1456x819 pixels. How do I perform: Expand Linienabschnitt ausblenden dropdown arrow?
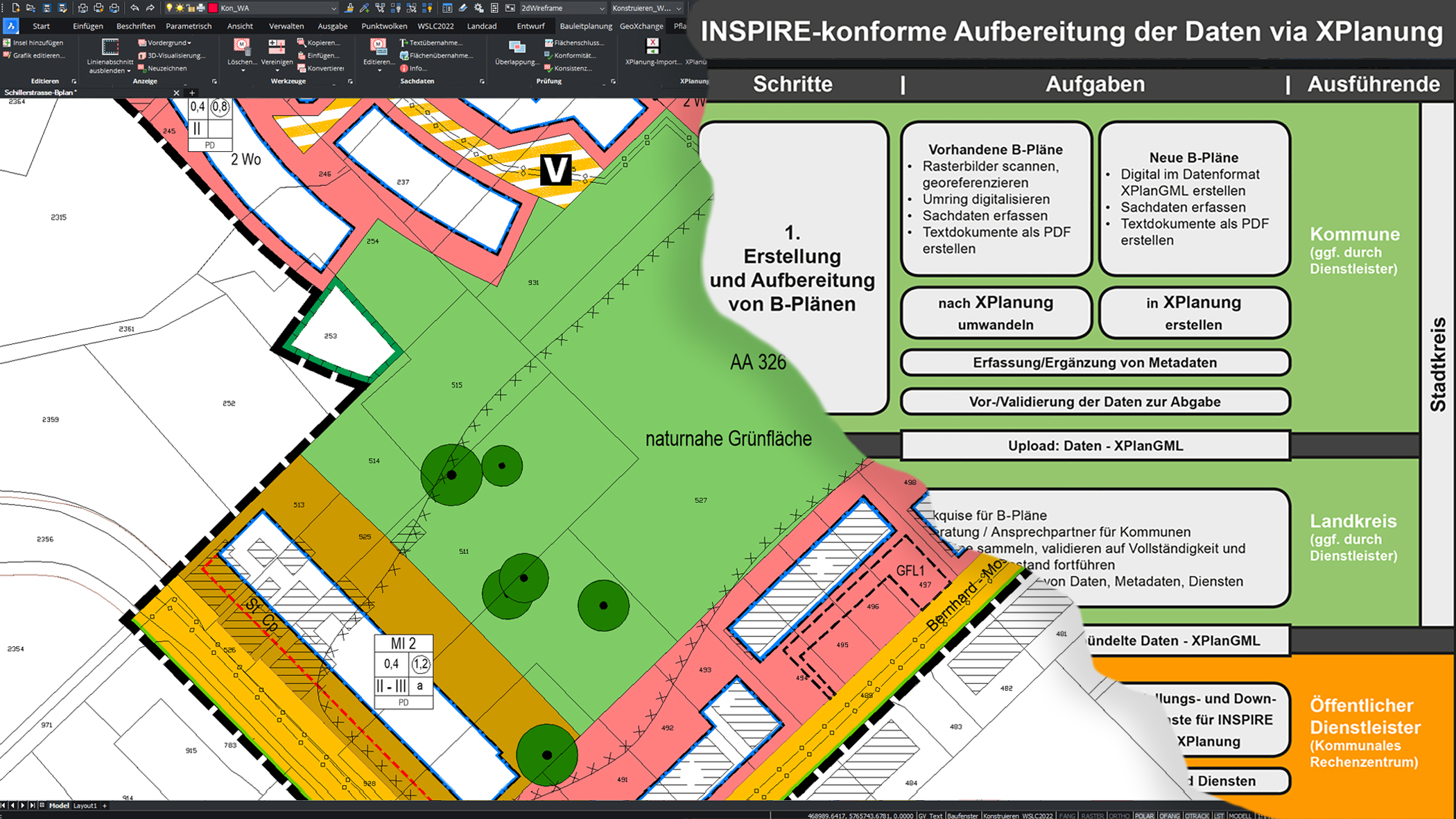coord(128,71)
